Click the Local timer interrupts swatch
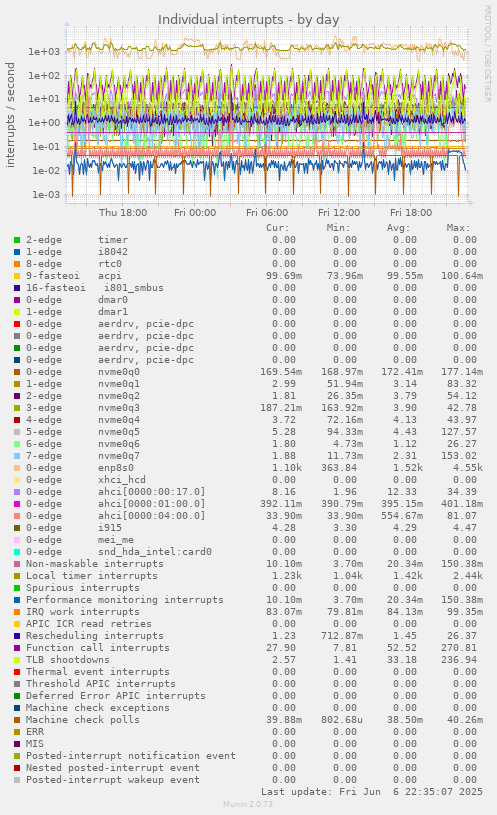This screenshot has width=497, height=815. [x=17, y=576]
